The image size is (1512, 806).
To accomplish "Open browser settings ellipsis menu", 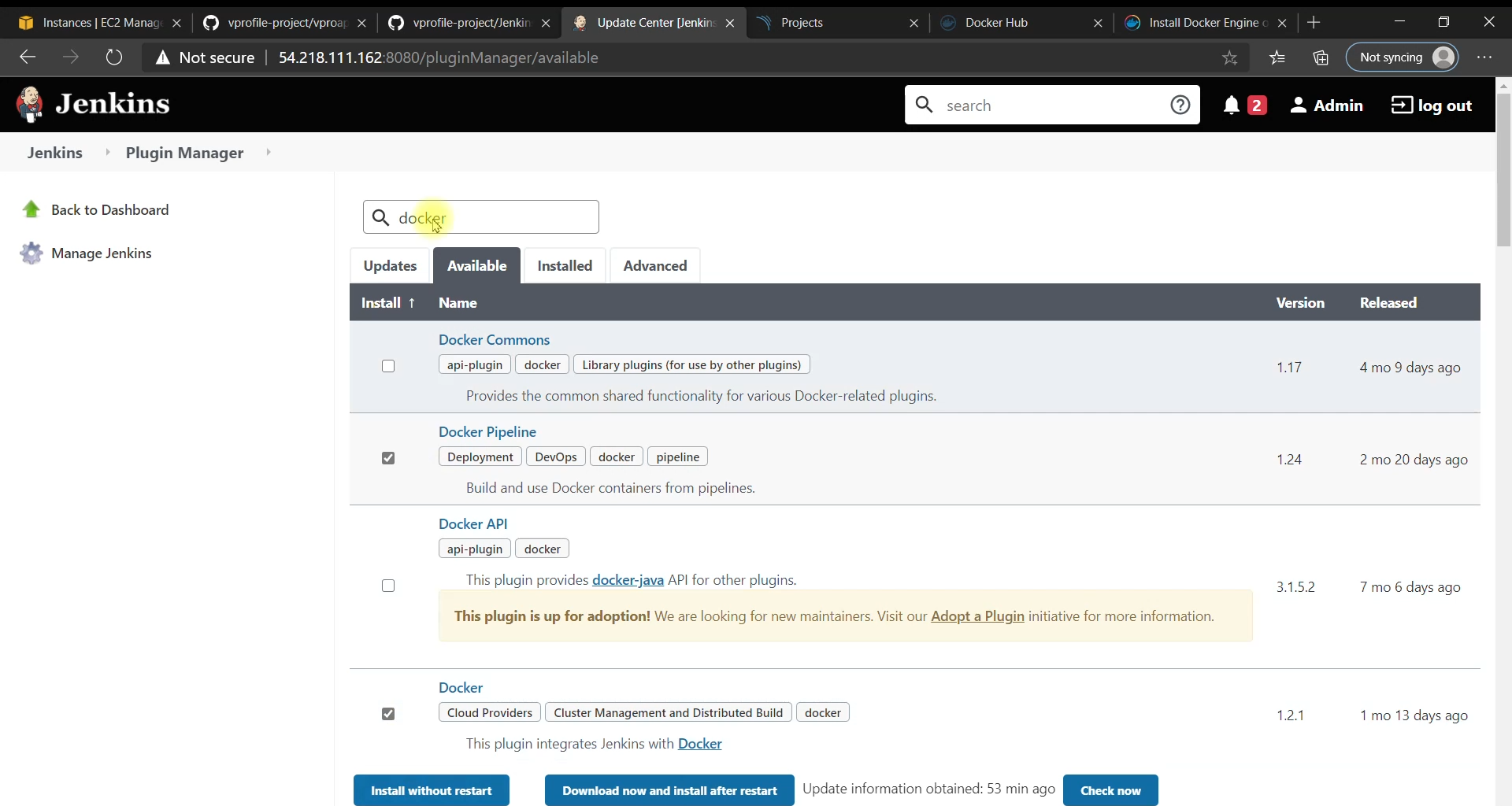I will click(x=1484, y=57).
